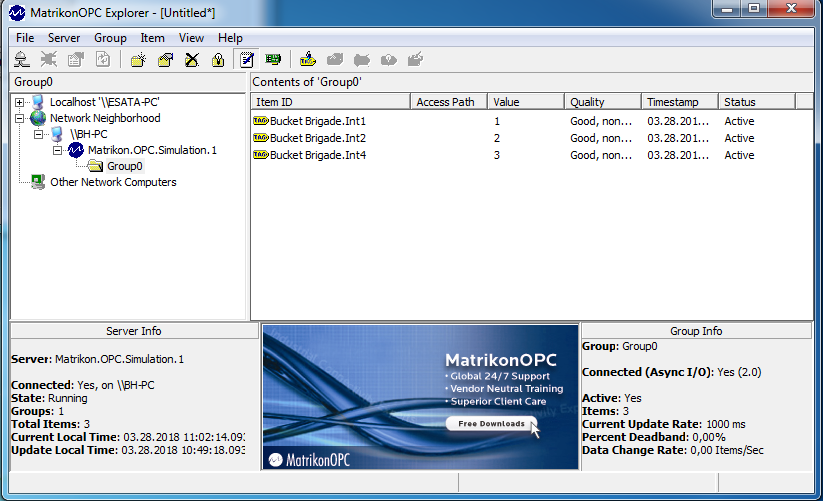Click the Add Group folder icon with sparkle
The image size is (823, 501).
click(139, 60)
